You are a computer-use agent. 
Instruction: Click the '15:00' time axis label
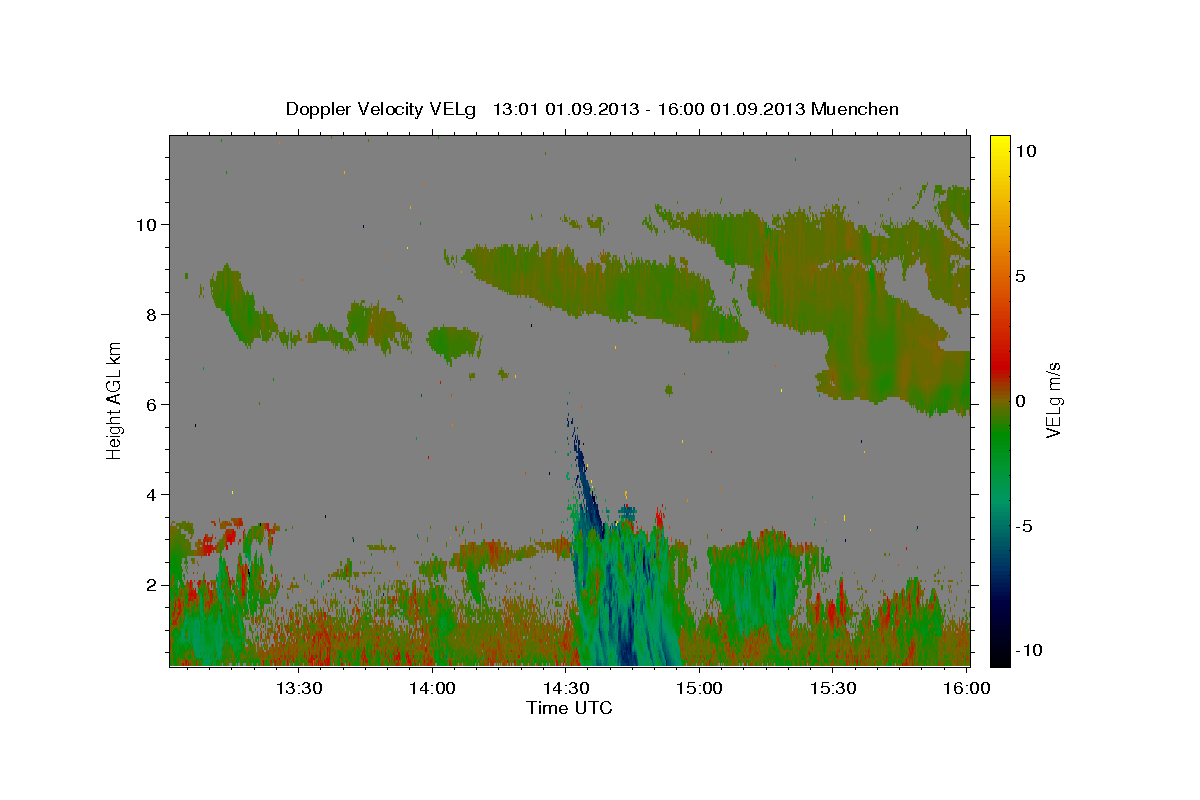700,689
